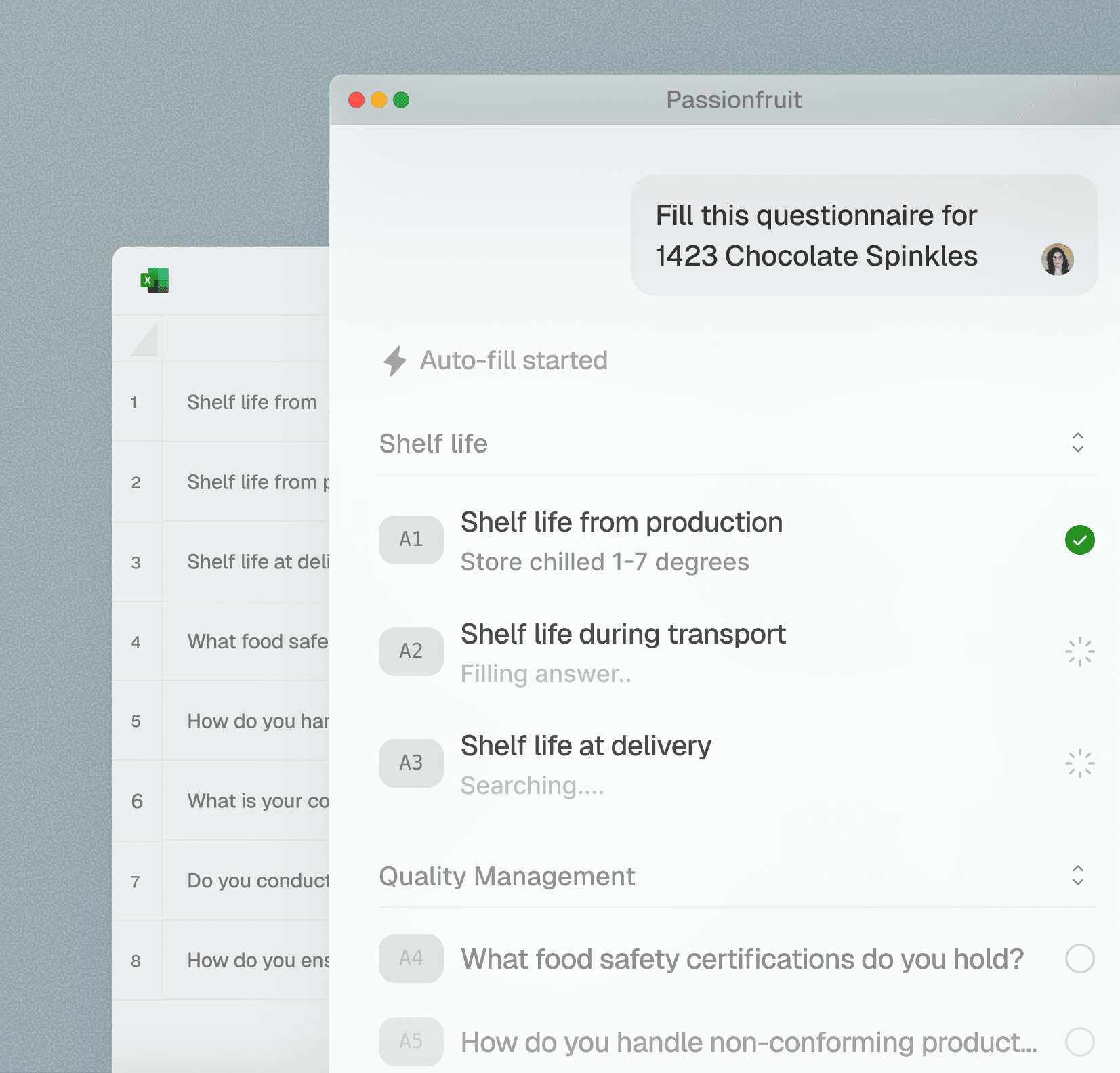Open the 'Shelf life during transport' question

point(623,634)
